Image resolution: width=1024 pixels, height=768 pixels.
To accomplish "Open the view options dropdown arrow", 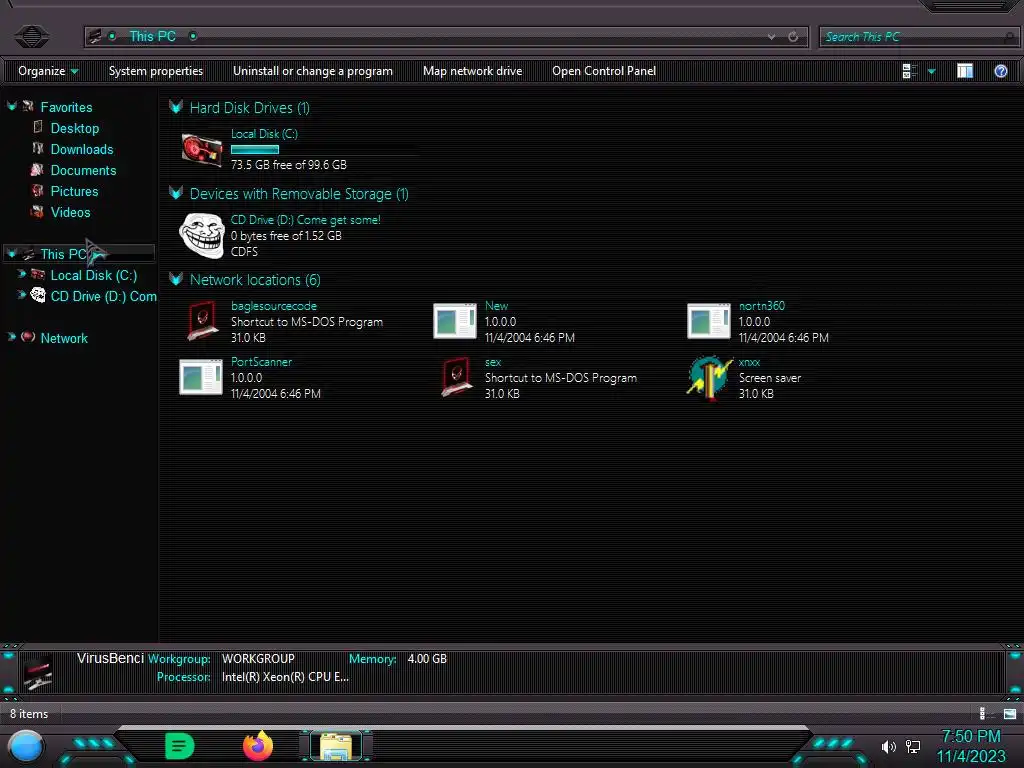I will point(931,71).
